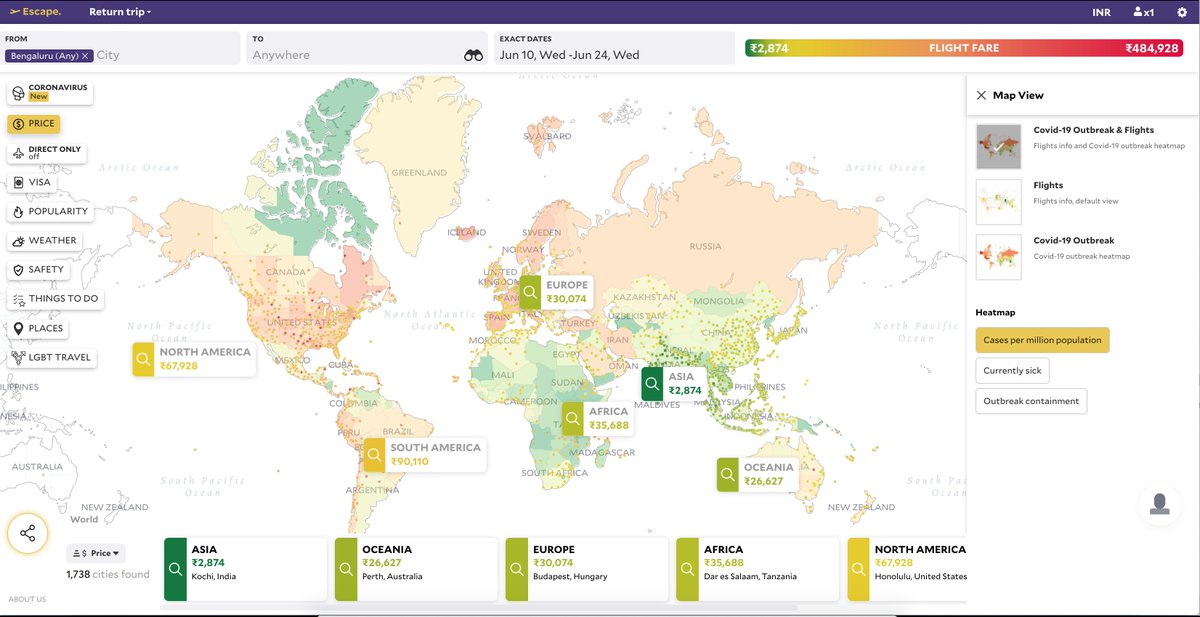Screen dimensions: 1200x617
Task: Click North America search marker on map
Action: [x=144, y=359]
